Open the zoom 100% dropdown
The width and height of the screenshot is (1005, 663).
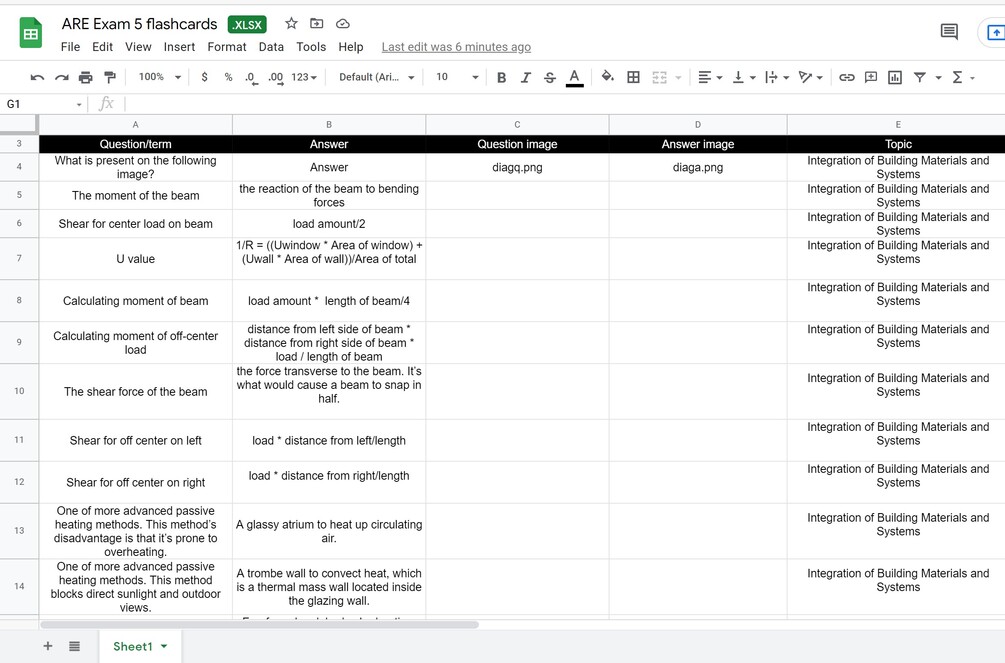160,77
